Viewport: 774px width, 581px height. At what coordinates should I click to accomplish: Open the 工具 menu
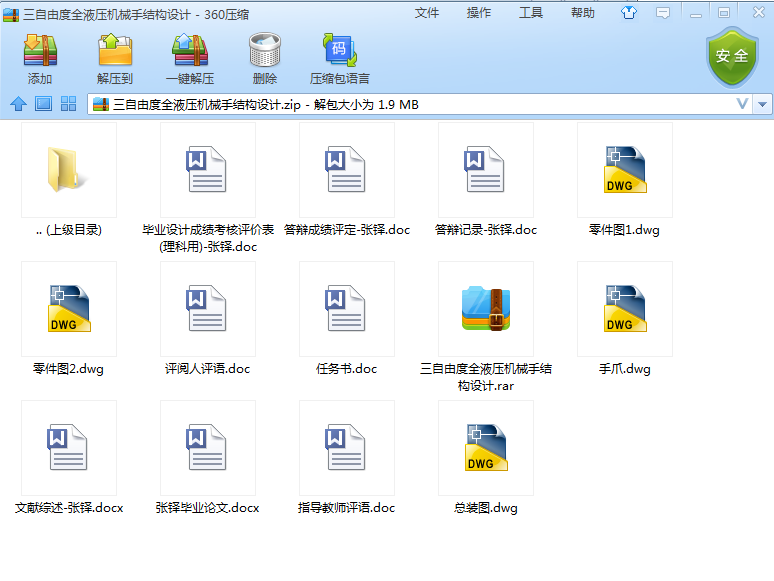pos(531,13)
